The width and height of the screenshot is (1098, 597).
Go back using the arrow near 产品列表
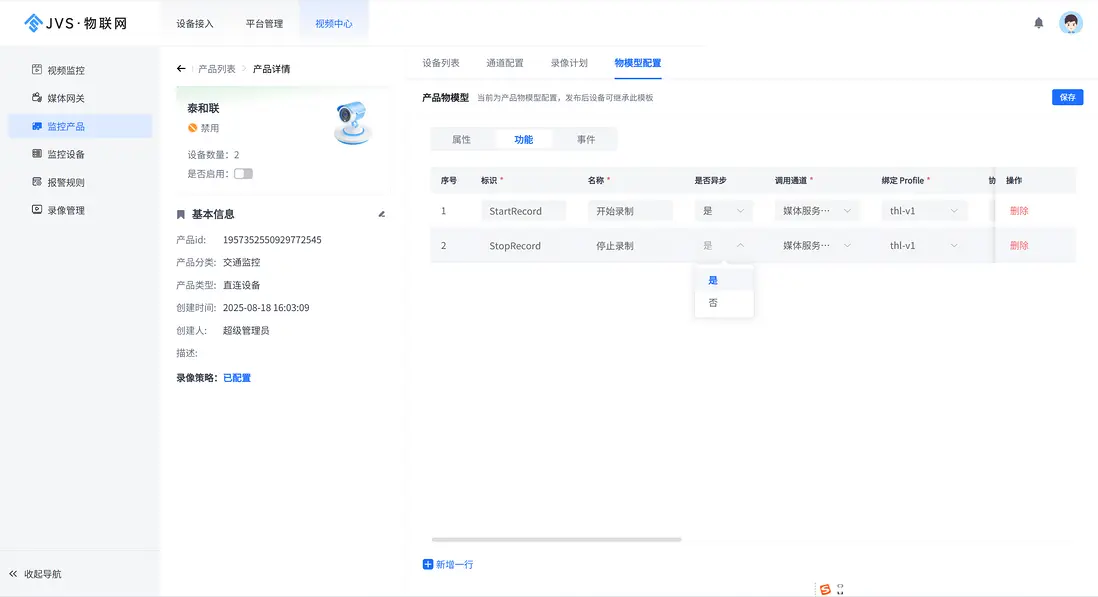[x=180, y=68]
